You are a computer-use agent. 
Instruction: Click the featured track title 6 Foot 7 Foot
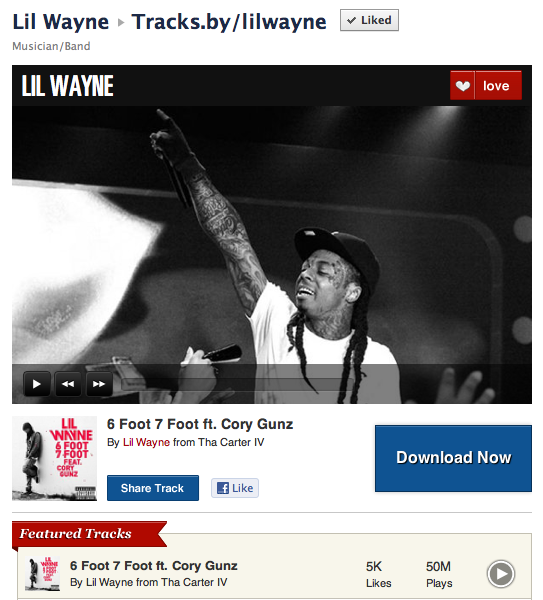(154, 566)
